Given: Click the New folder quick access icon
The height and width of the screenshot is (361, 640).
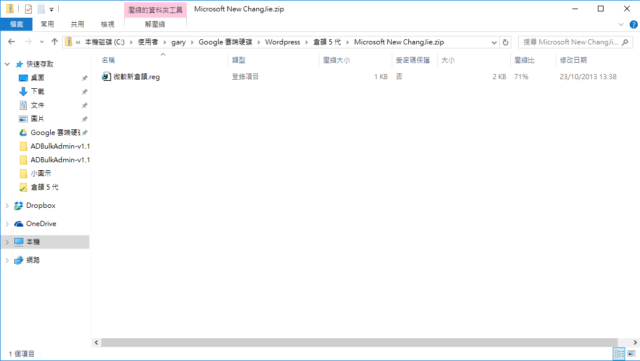Looking at the screenshot, I should click(41, 9).
